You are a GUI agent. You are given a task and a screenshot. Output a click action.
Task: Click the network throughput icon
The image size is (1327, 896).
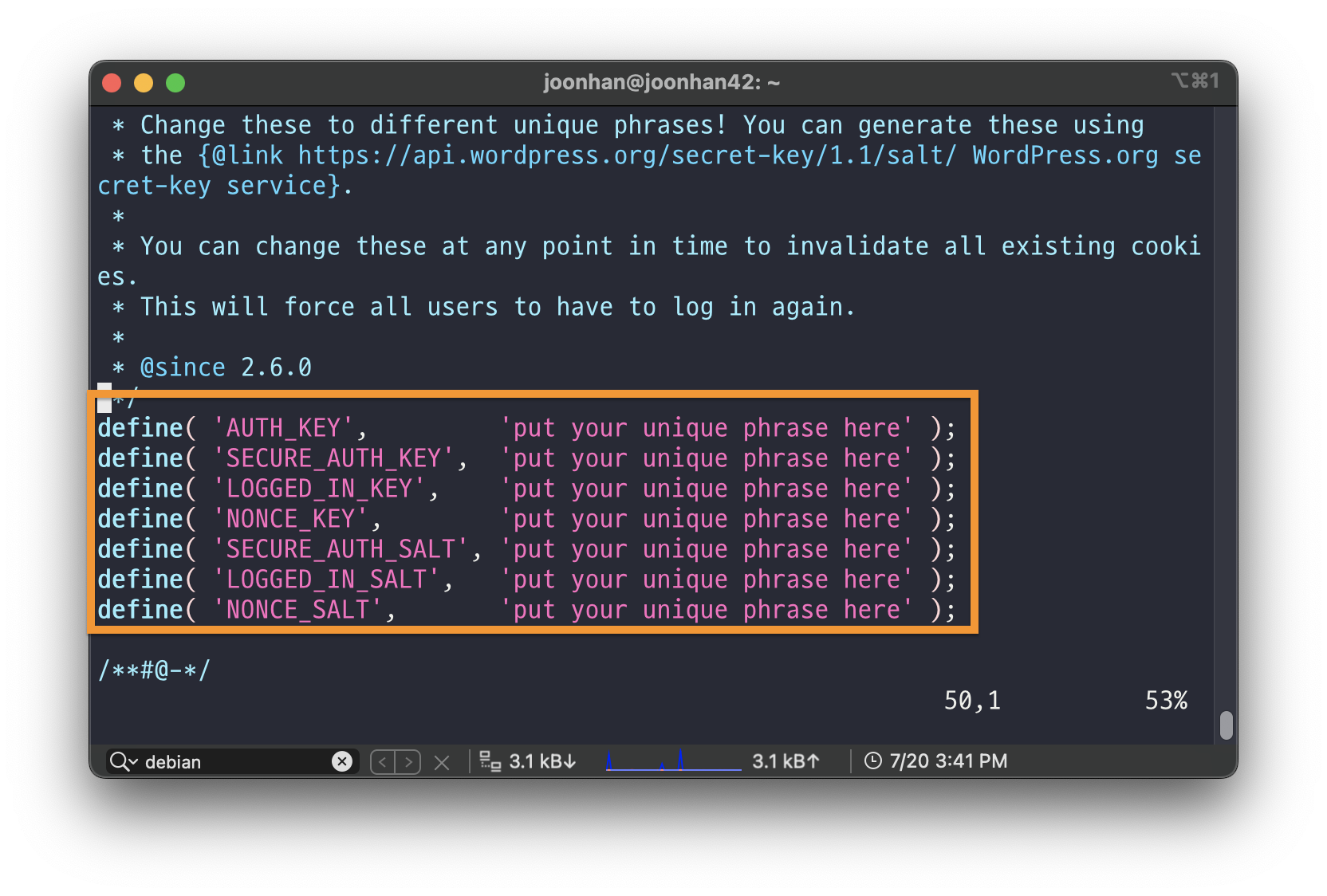[x=490, y=762]
